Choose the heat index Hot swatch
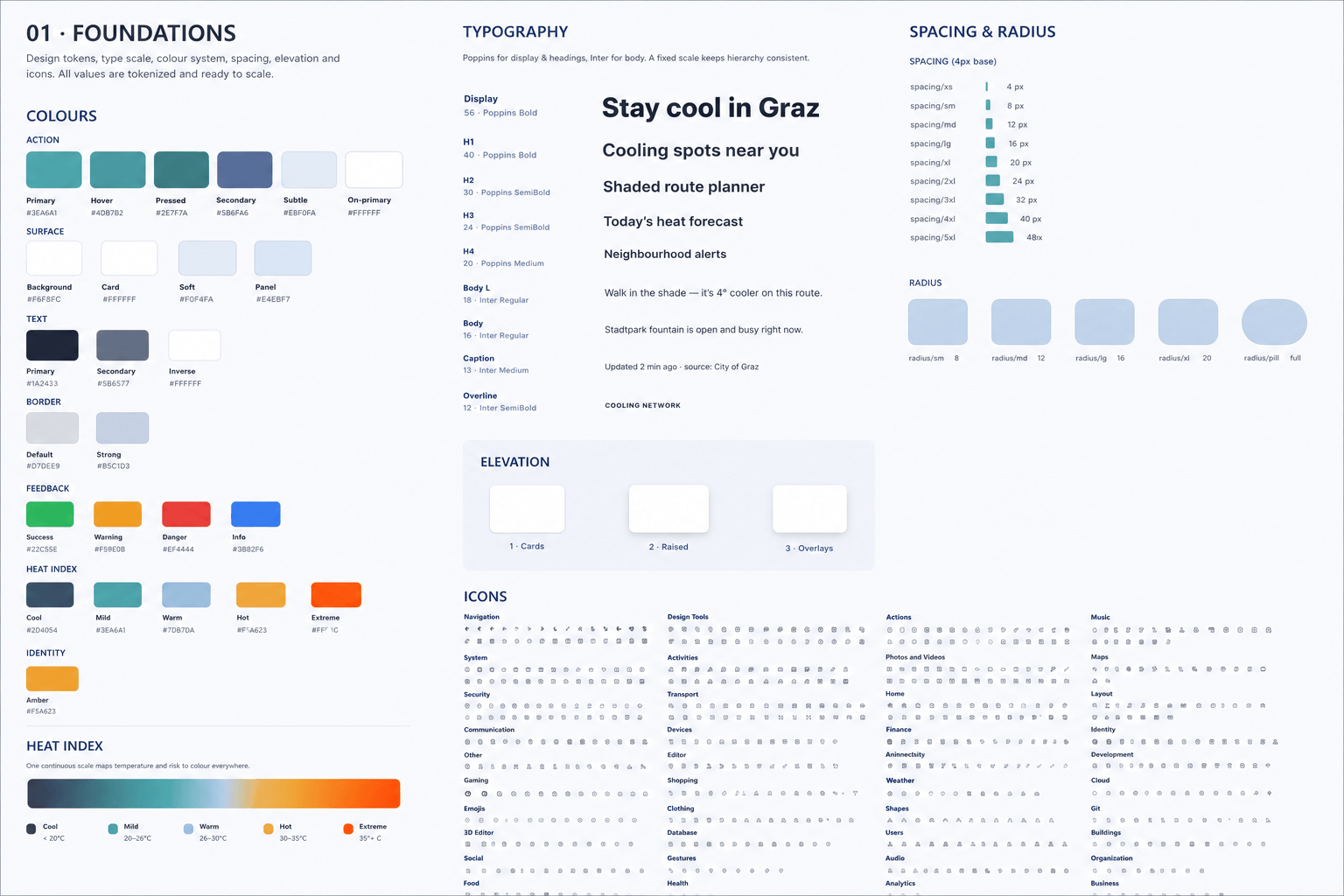The height and width of the screenshot is (896, 1344). pyautogui.click(x=261, y=595)
